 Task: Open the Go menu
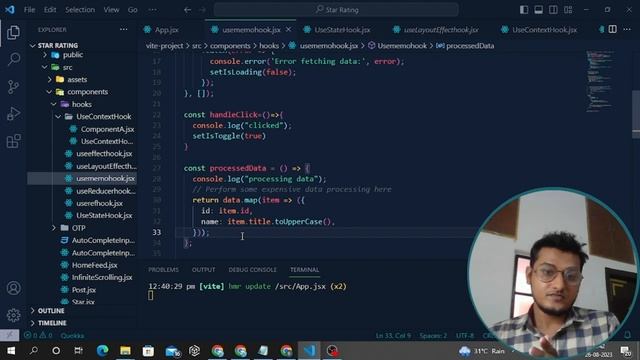pyautogui.click(x=133, y=9)
